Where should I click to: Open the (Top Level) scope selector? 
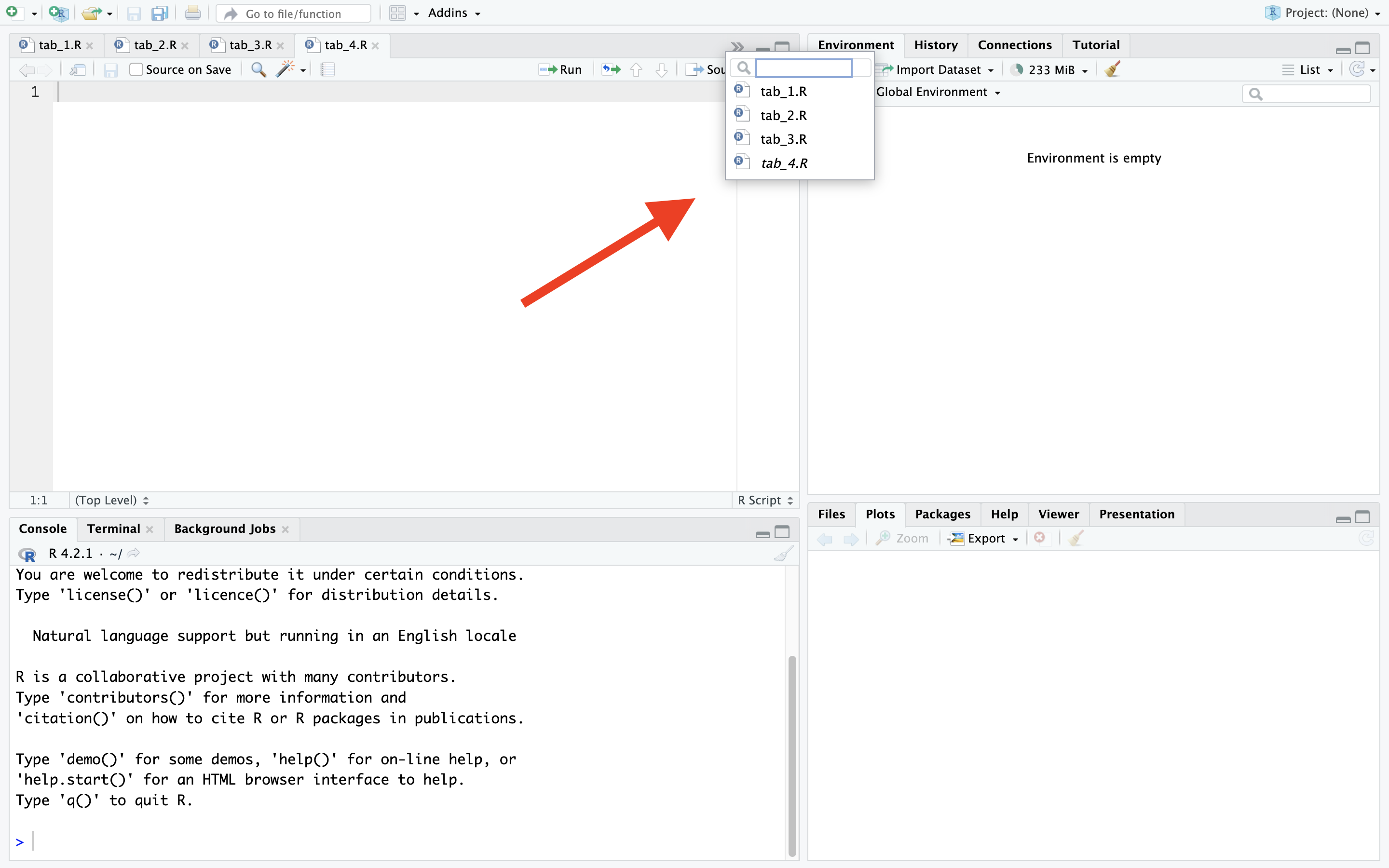pos(112,500)
